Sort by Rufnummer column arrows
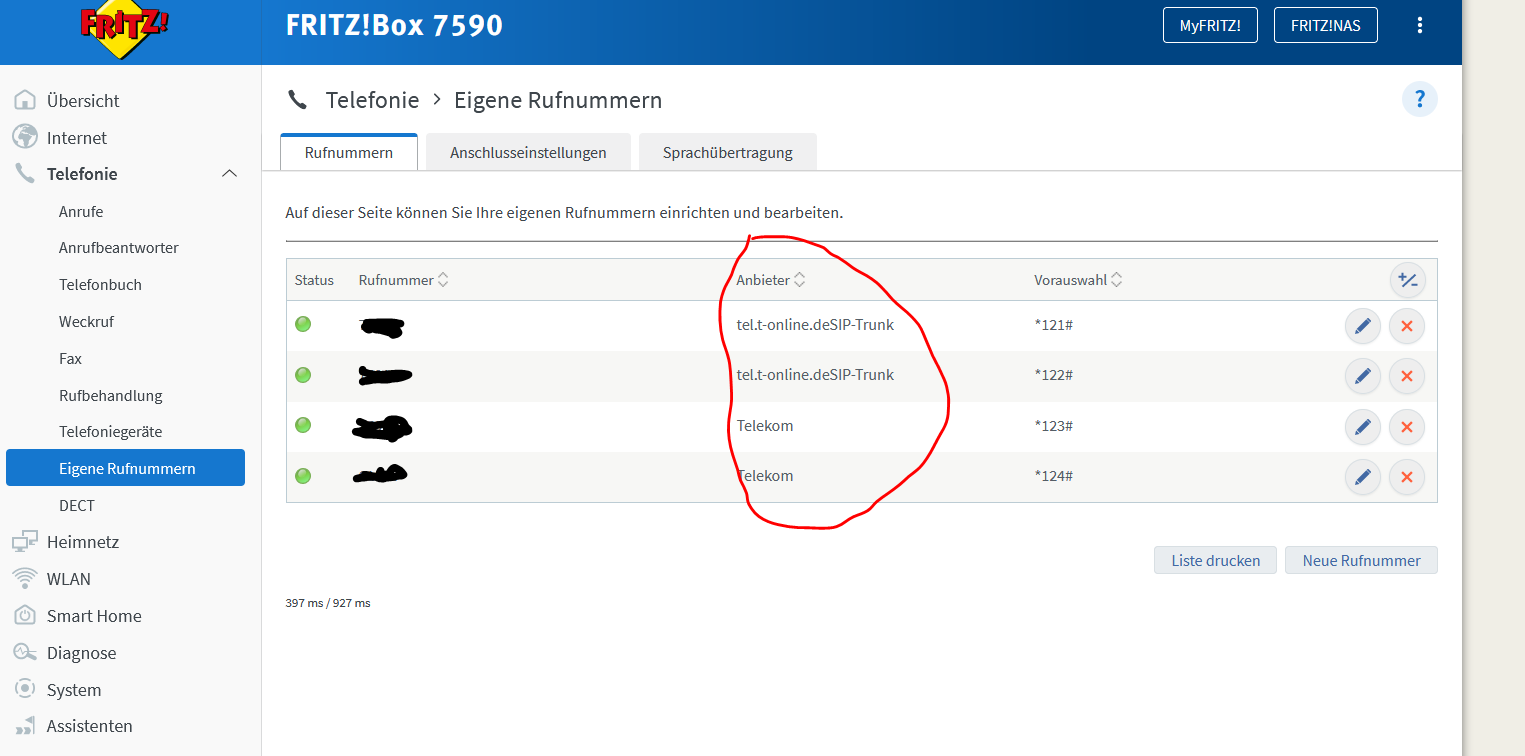The image size is (1525, 756). 443,280
